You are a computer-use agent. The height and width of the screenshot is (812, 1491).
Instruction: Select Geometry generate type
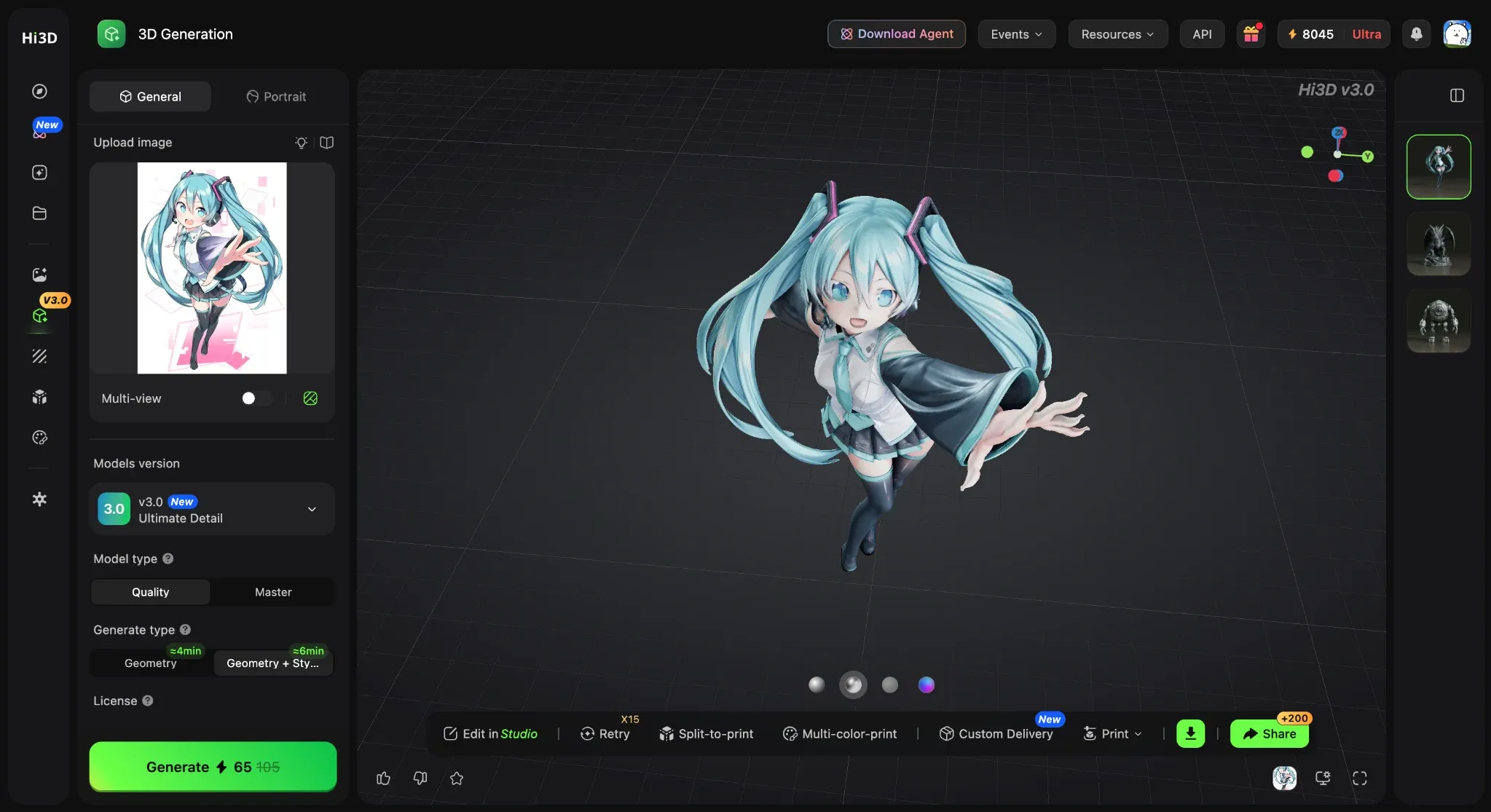click(151, 663)
